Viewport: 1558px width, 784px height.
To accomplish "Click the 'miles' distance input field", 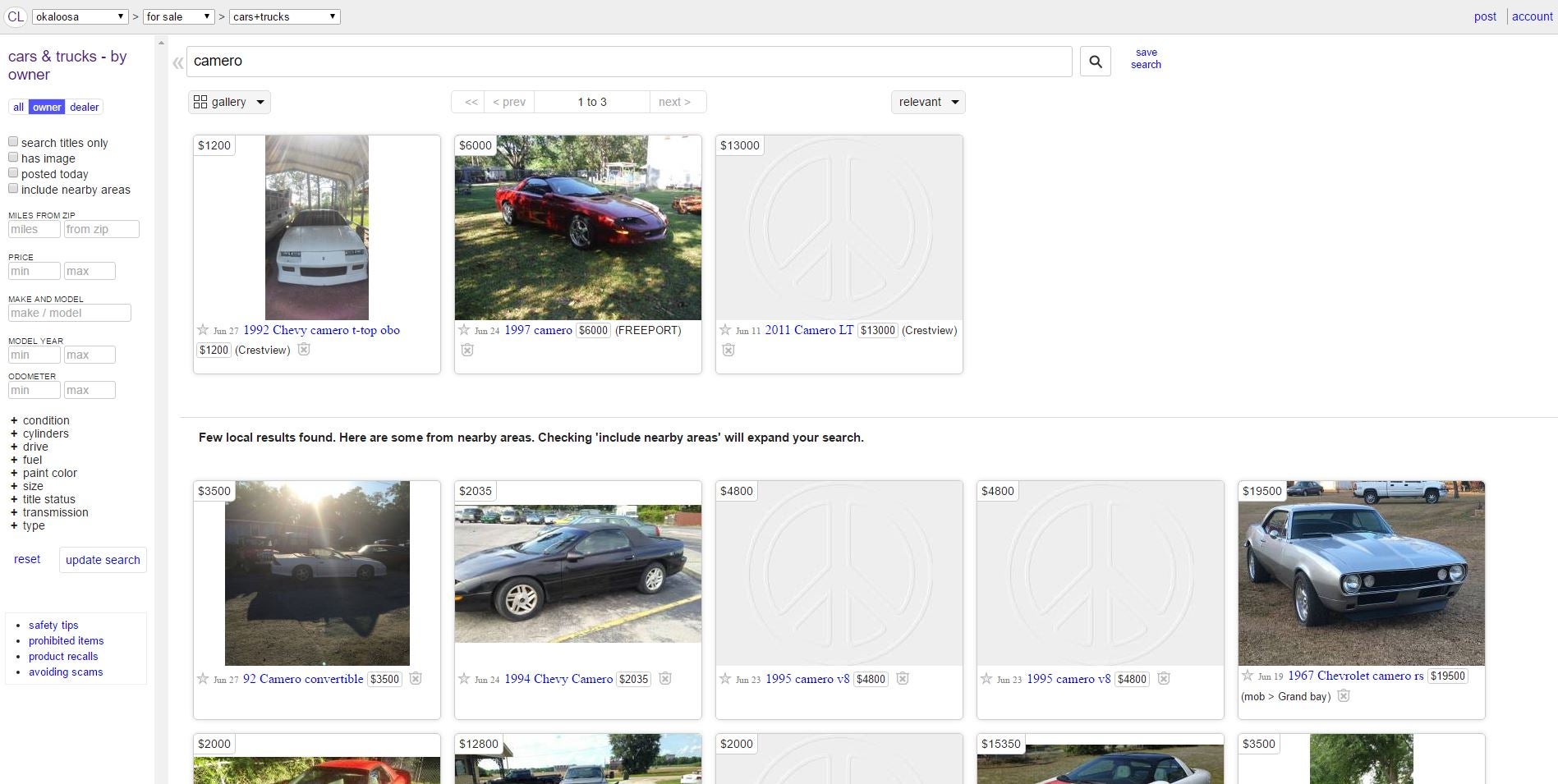I will click(34, 229).
